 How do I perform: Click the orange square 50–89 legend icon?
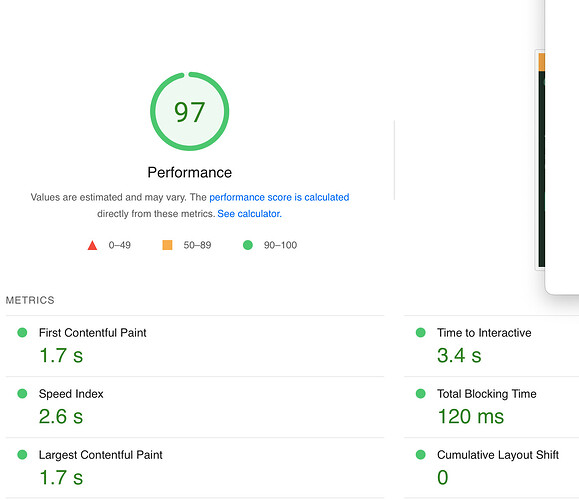click(167, 245)
